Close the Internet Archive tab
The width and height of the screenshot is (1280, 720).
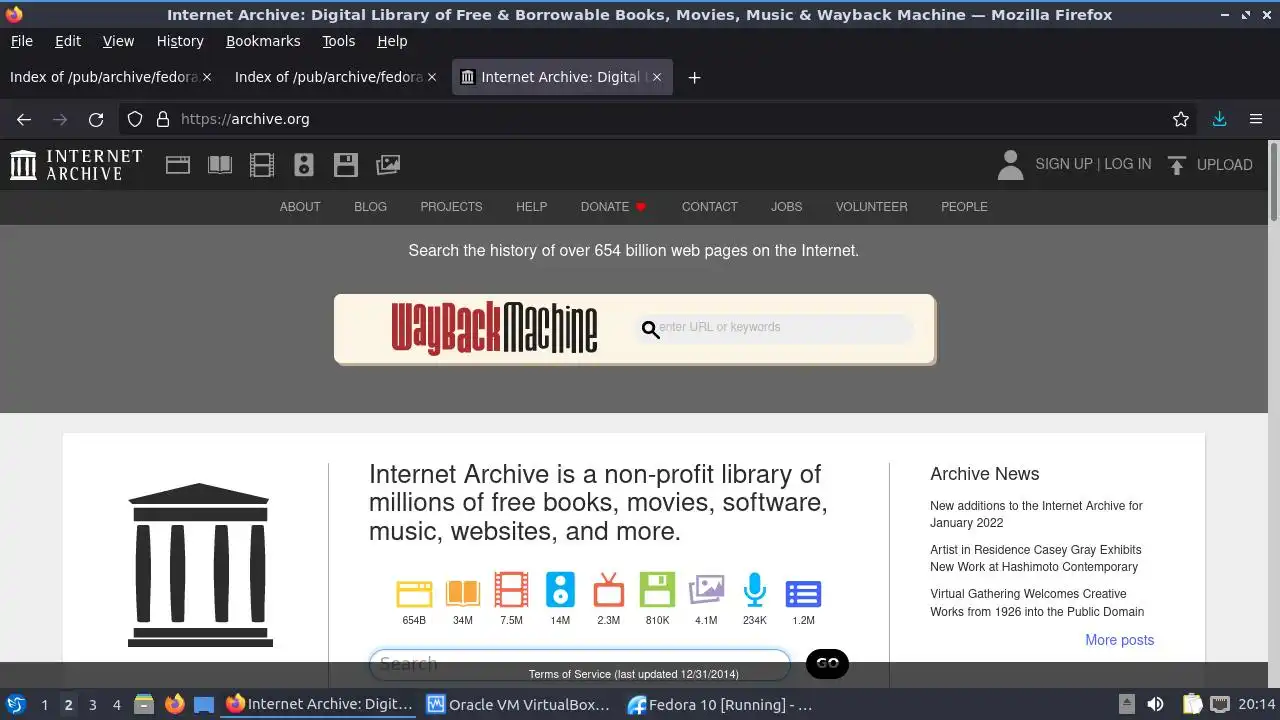(657, 77)
